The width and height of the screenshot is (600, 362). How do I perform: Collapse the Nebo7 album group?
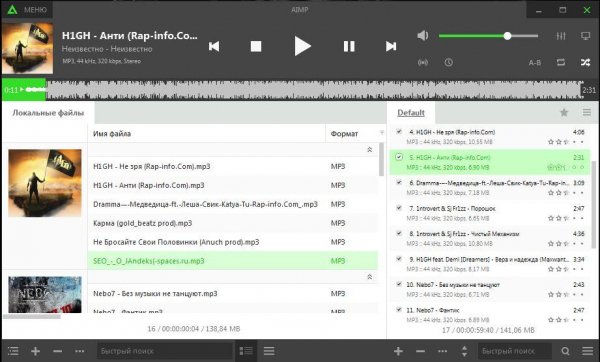tap(370, 277)
